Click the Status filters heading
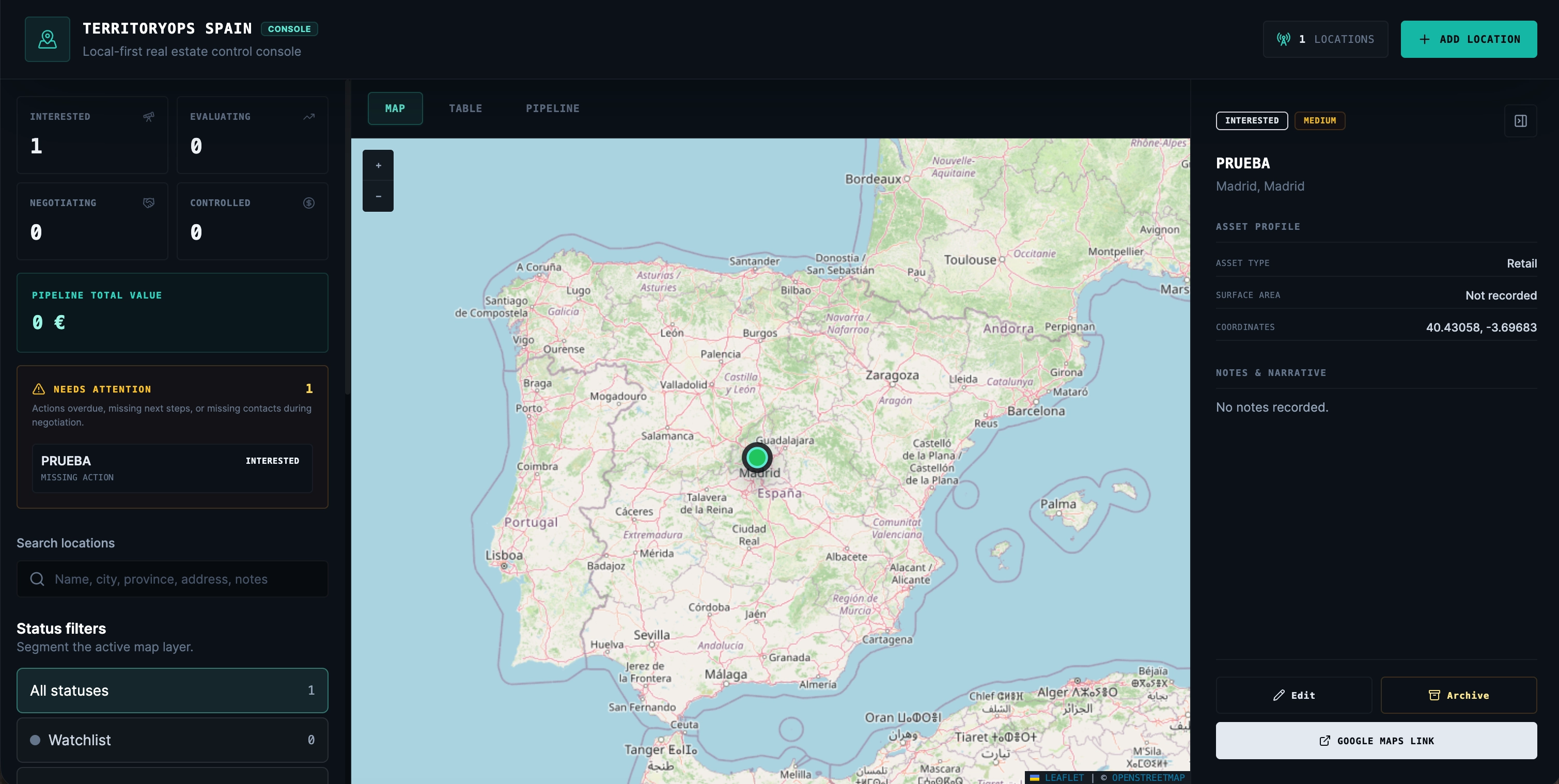The image size is (1559, 784). 61,629
